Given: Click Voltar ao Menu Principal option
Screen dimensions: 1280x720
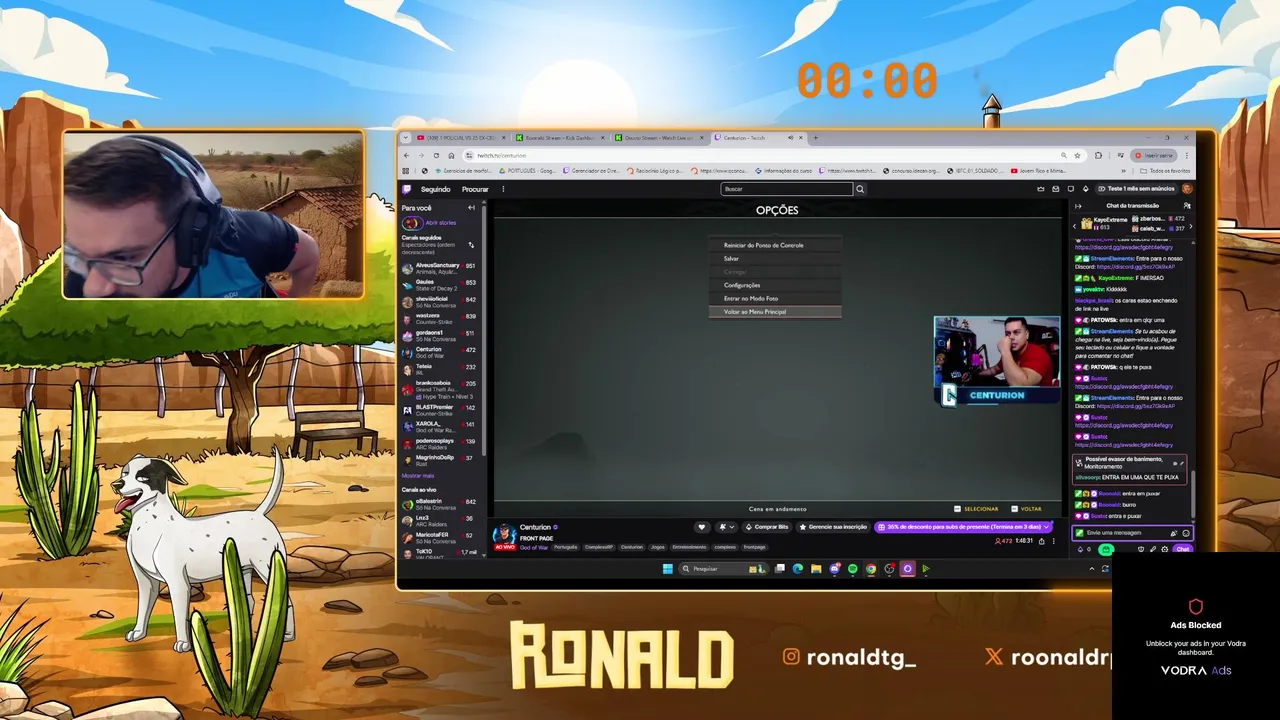Looking at the screenshot, I should coord(775,312).
